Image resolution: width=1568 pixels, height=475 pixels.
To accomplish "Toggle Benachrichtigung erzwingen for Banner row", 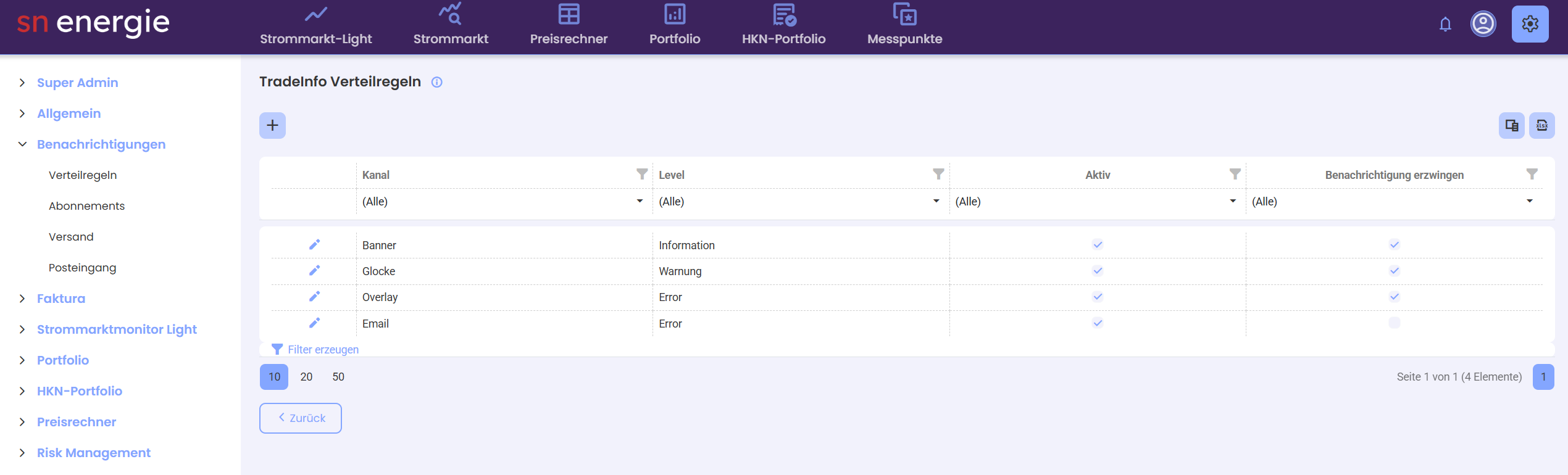I will click(x=1394, y=245).
